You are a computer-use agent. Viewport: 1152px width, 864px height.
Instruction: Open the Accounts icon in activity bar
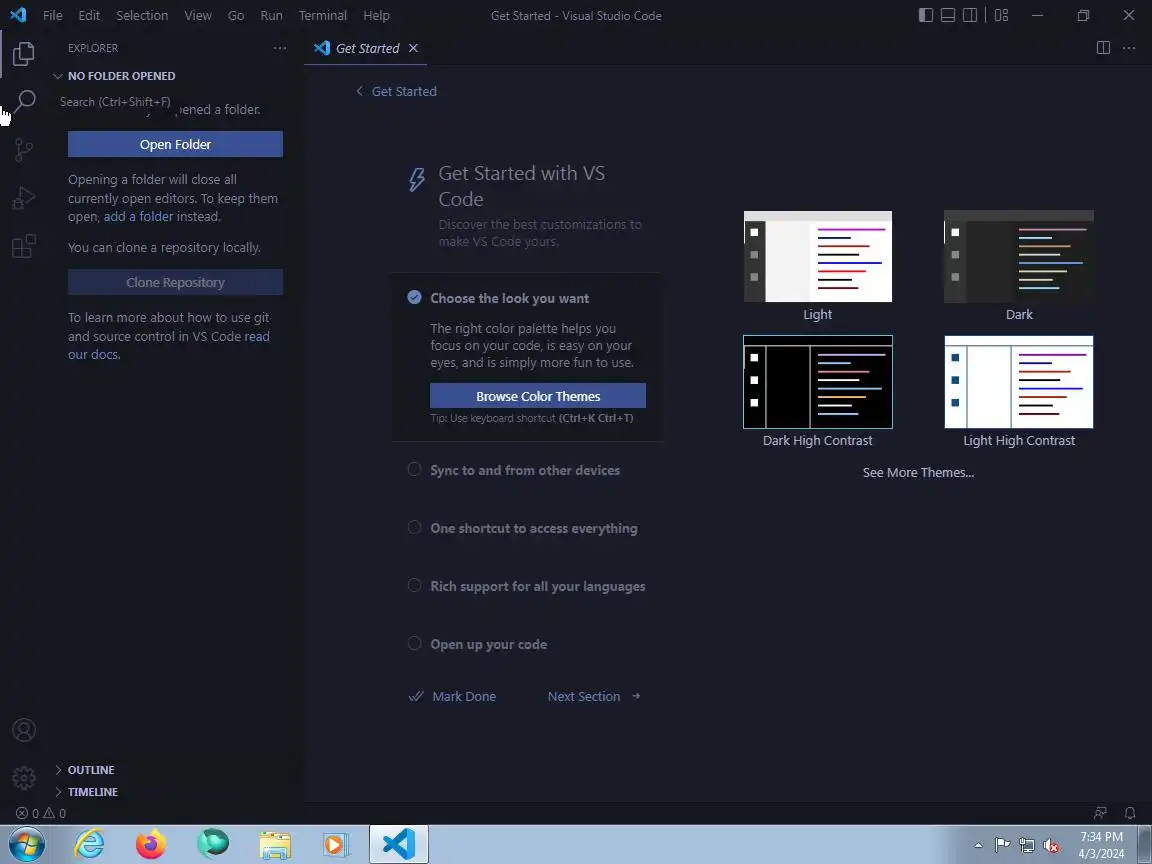pos(24,730)
